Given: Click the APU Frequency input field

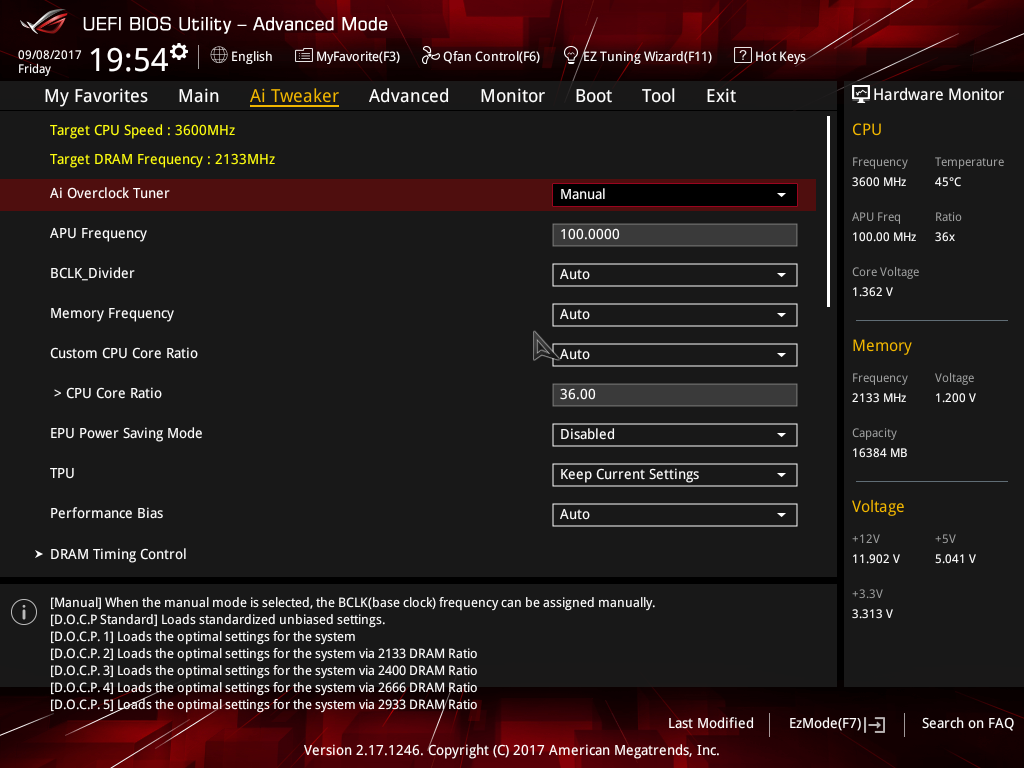Looking at the screenshot, I should (675, 234).
